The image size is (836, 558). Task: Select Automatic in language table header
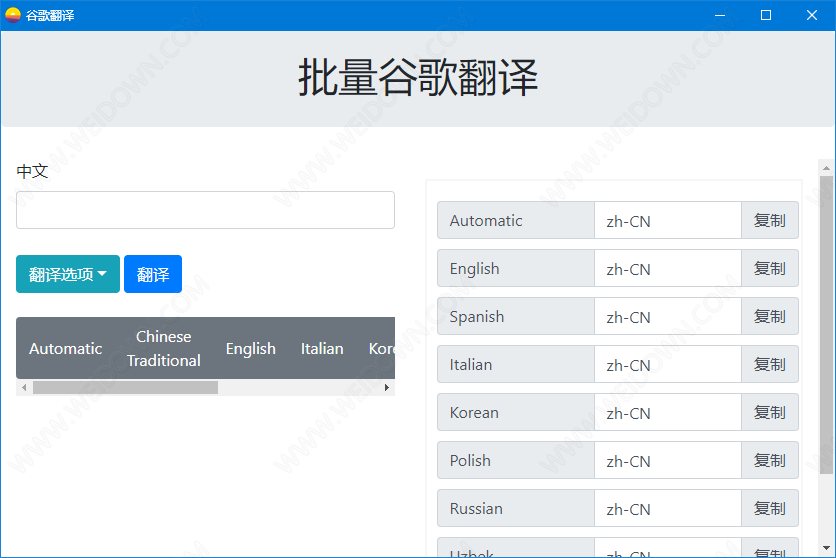point(66,349)
